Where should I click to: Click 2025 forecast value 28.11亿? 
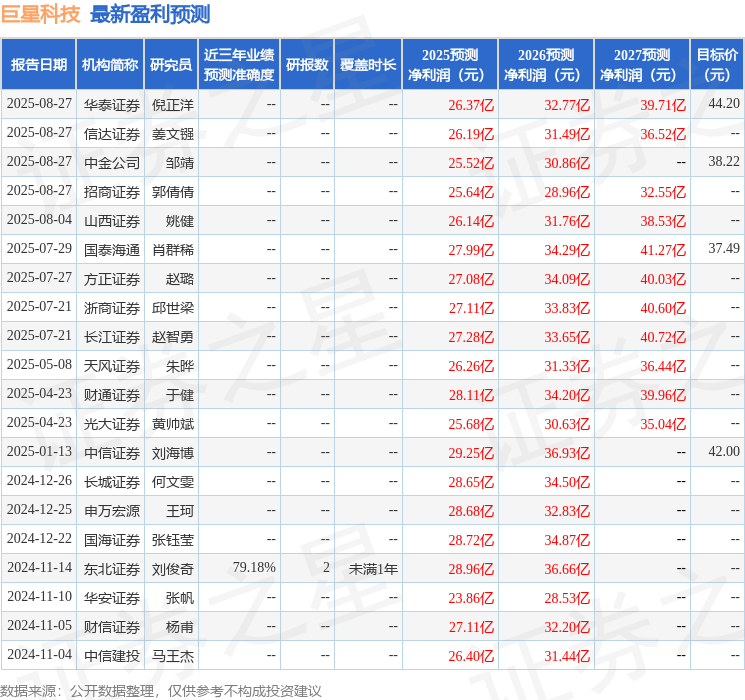point(471,395)
